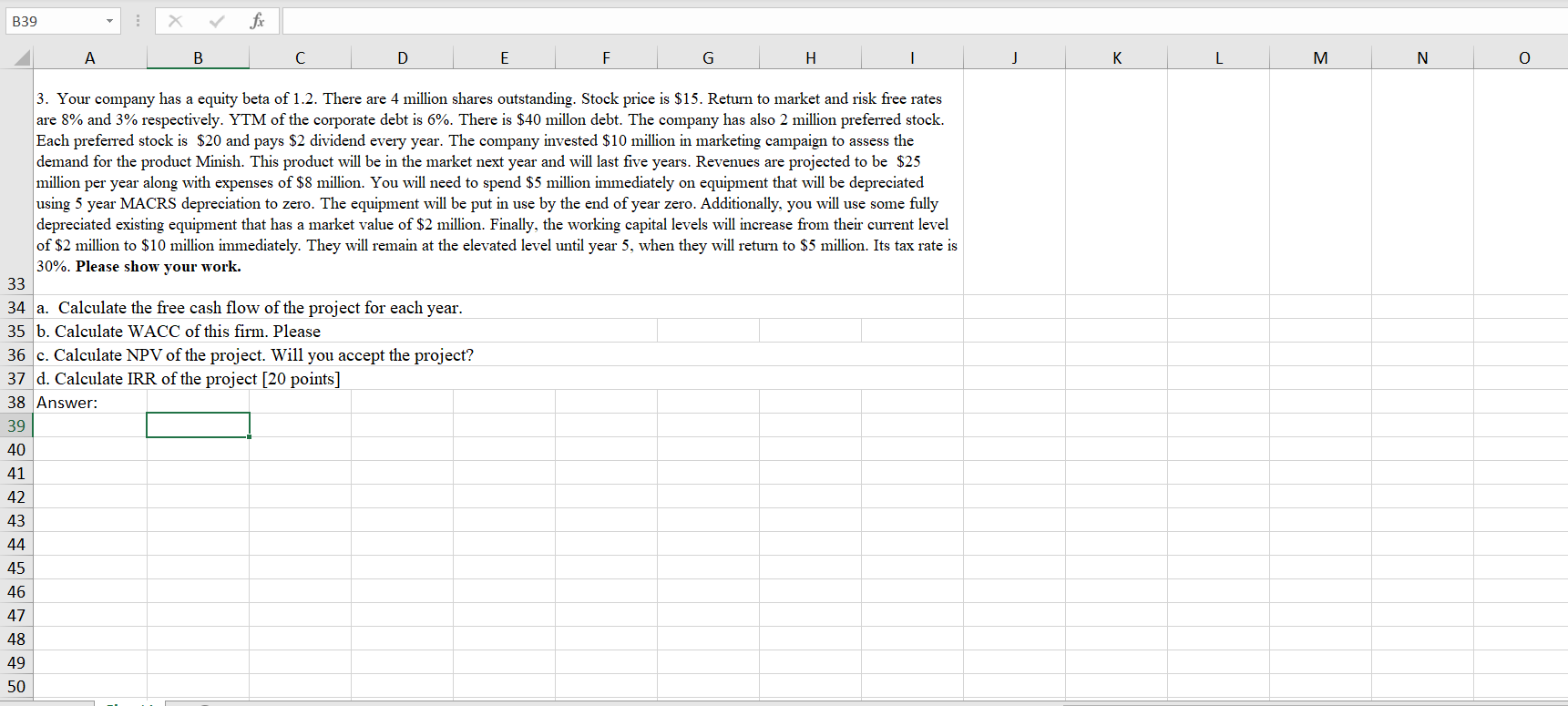
Task: Select row 41 header
Action: (x=16, y=473)
